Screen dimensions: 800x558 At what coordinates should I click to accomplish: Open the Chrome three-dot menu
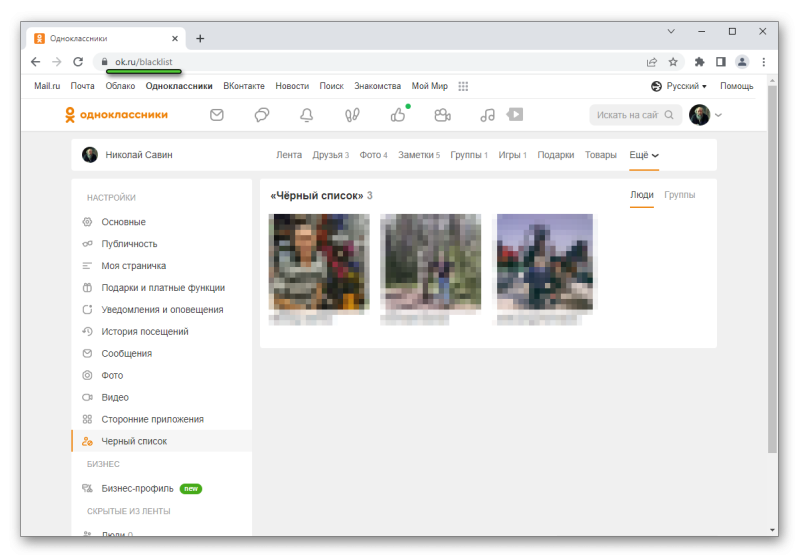pos(764,62)
